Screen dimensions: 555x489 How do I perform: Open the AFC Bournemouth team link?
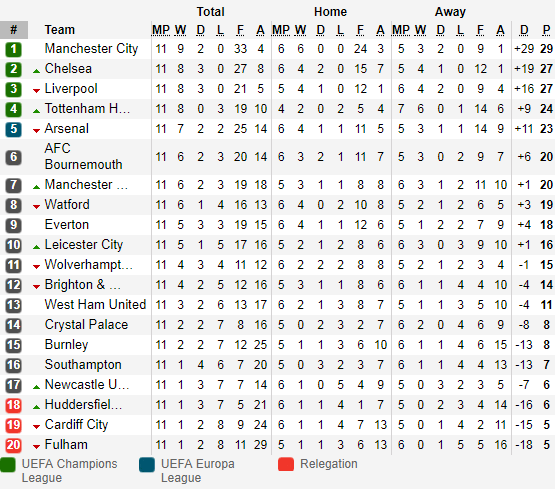point(84,156)
